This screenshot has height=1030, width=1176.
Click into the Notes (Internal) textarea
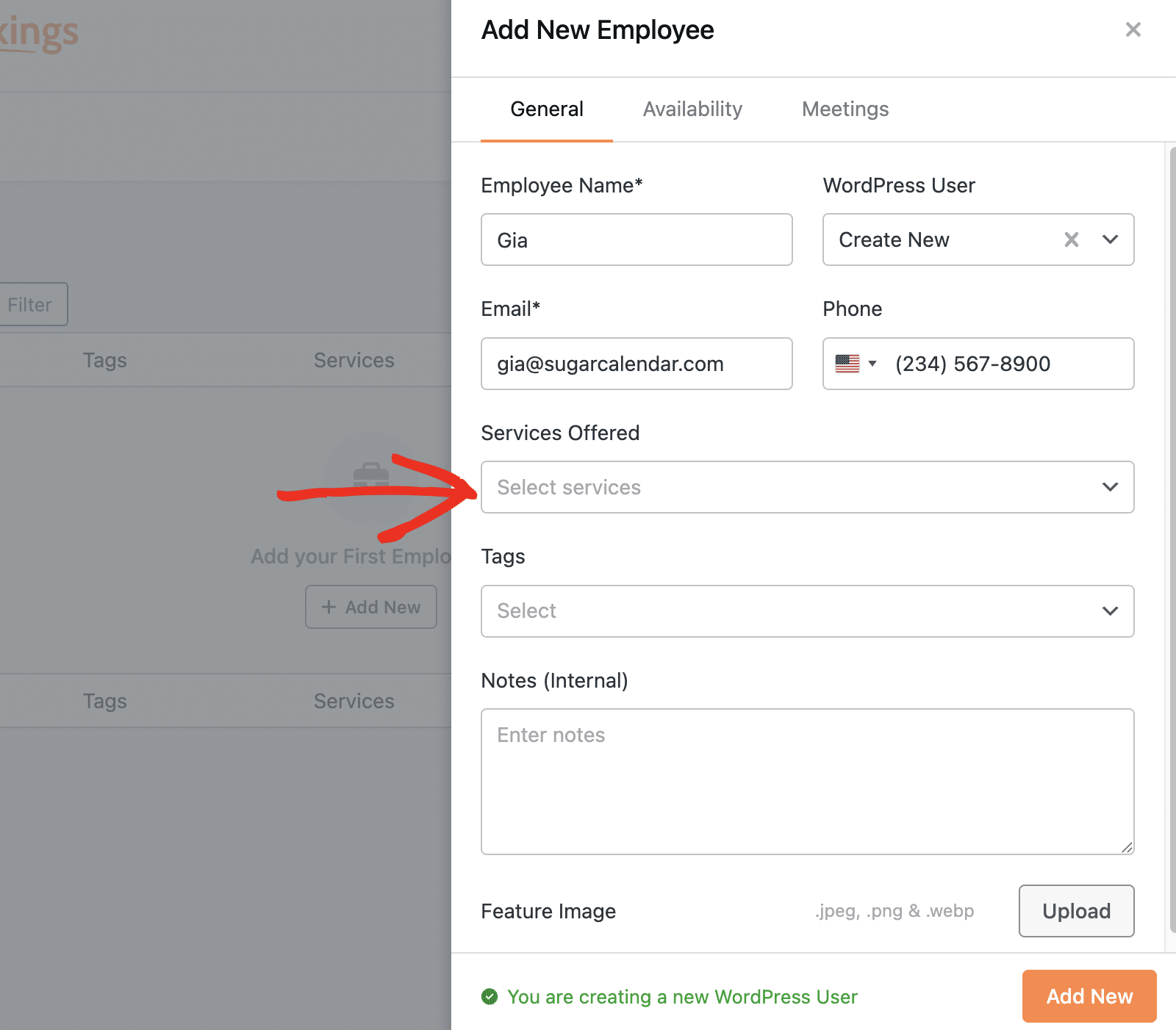point(807,782)
